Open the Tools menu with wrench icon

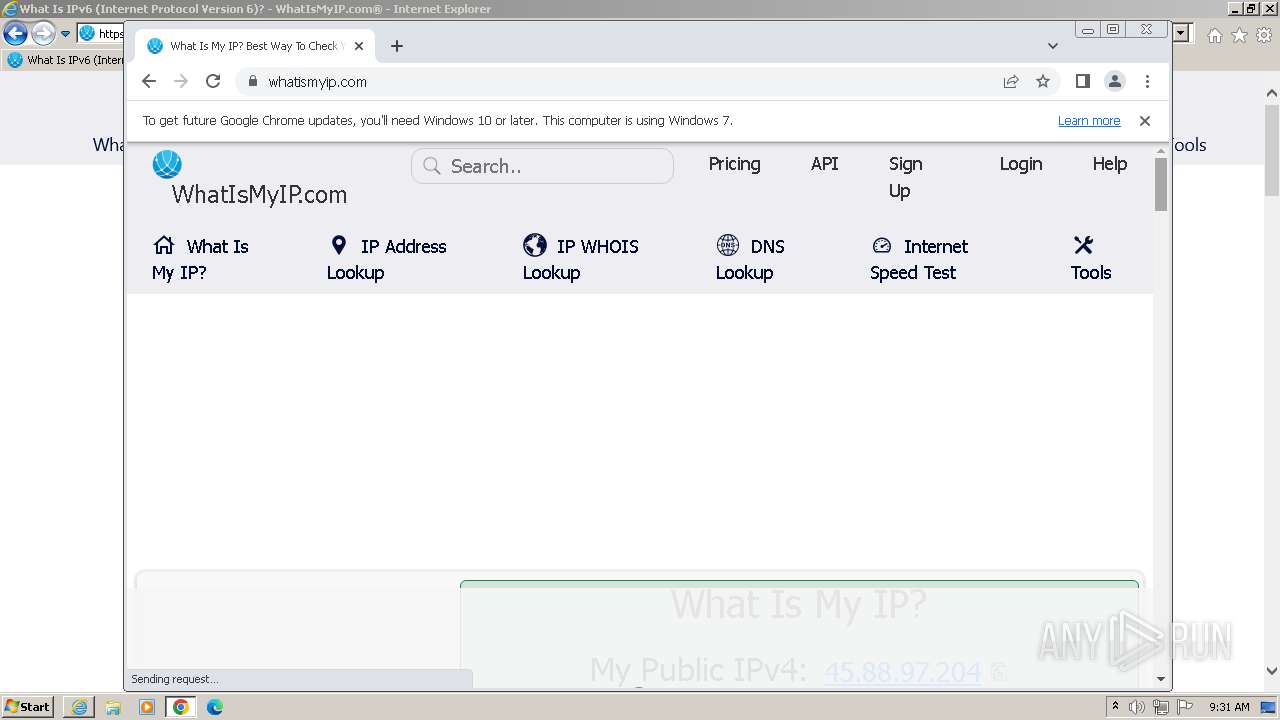coord(1091,259)
